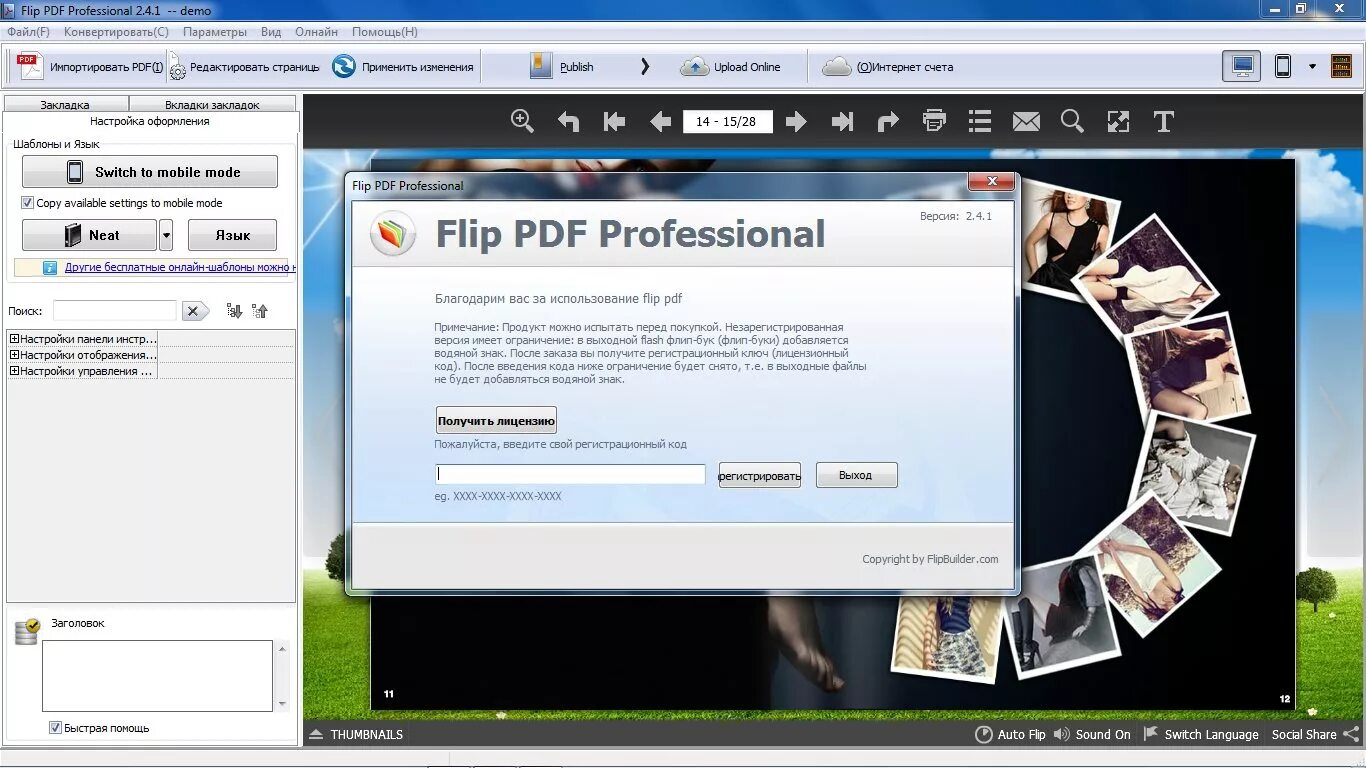Open the Конвертировать(C) menu
The width and height of the screenshot is (1366, 768).
click(x=117, y=31)
